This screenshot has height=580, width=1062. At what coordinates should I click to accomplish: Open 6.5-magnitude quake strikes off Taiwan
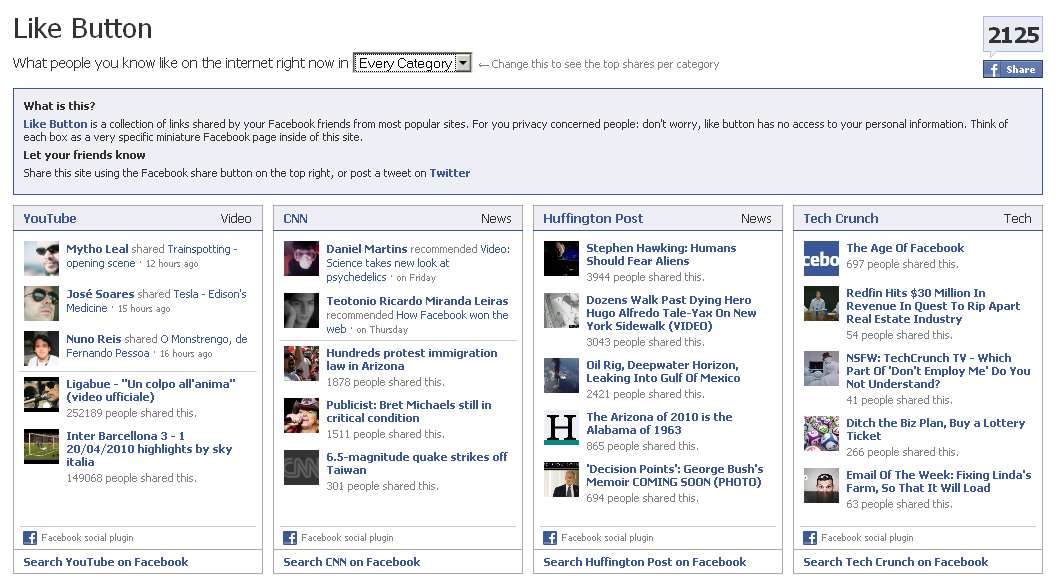click(x=417, y=463)
